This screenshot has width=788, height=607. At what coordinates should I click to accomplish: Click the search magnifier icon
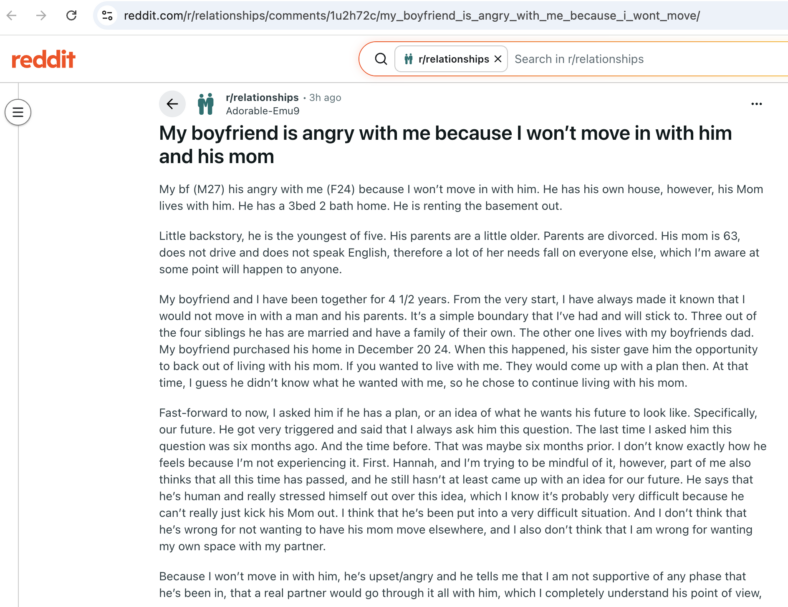click(x=381, y=59)
